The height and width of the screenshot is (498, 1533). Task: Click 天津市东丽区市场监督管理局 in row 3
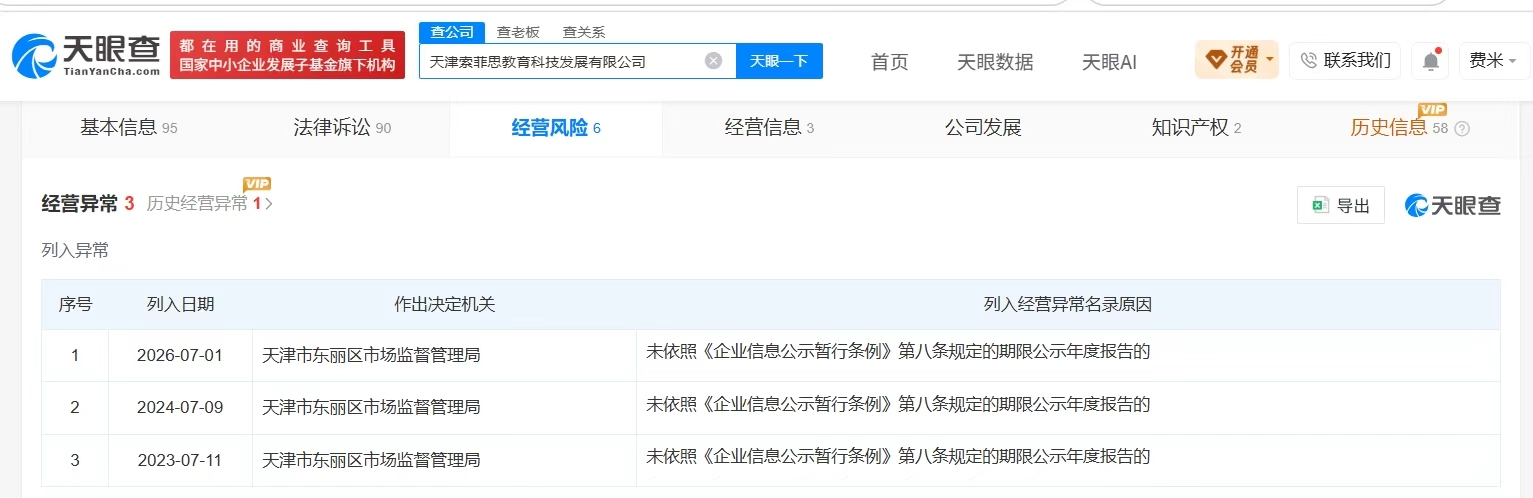[x=371, y=460]
